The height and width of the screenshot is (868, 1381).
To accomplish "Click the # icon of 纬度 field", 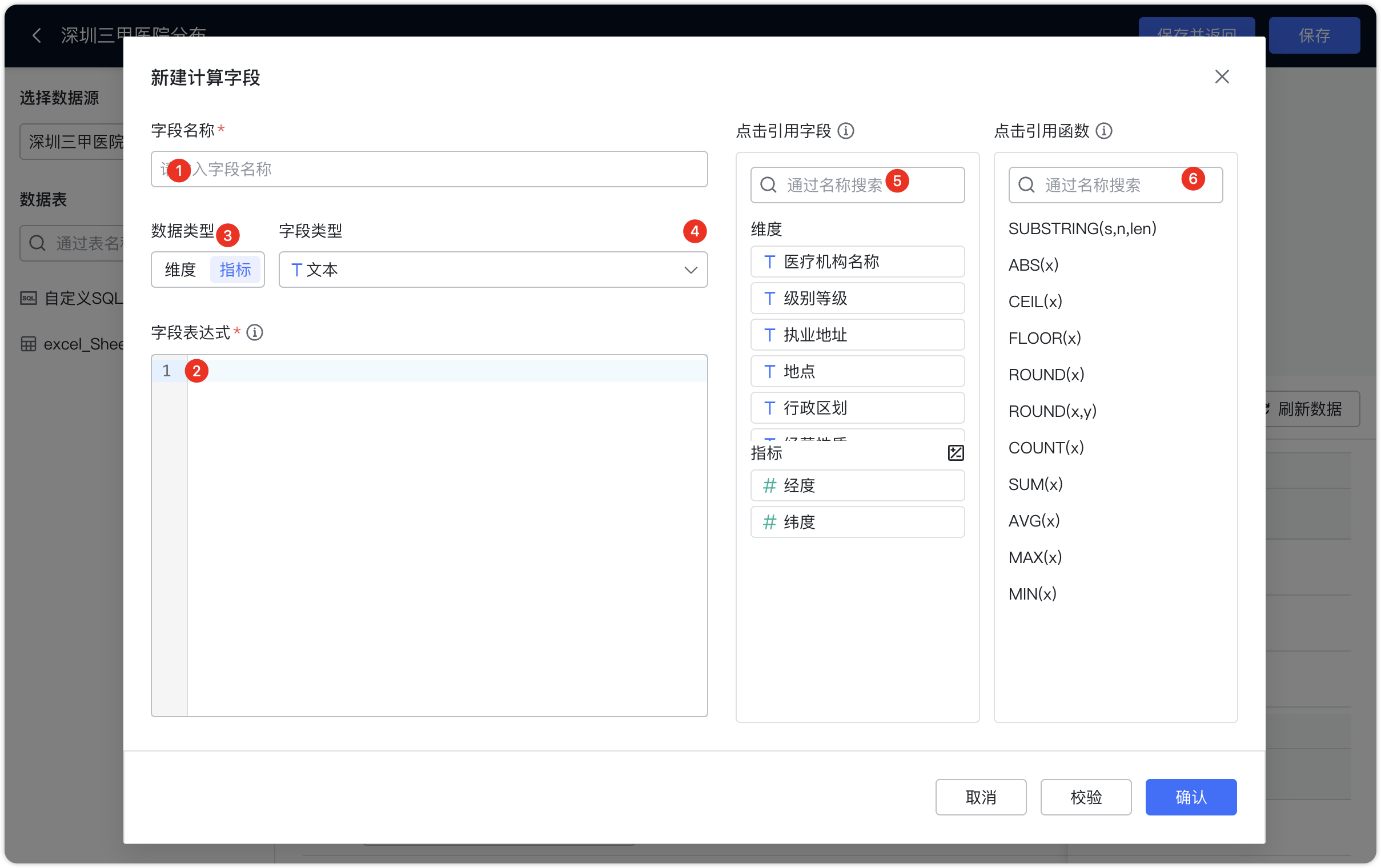I will [x=770, y=523].
